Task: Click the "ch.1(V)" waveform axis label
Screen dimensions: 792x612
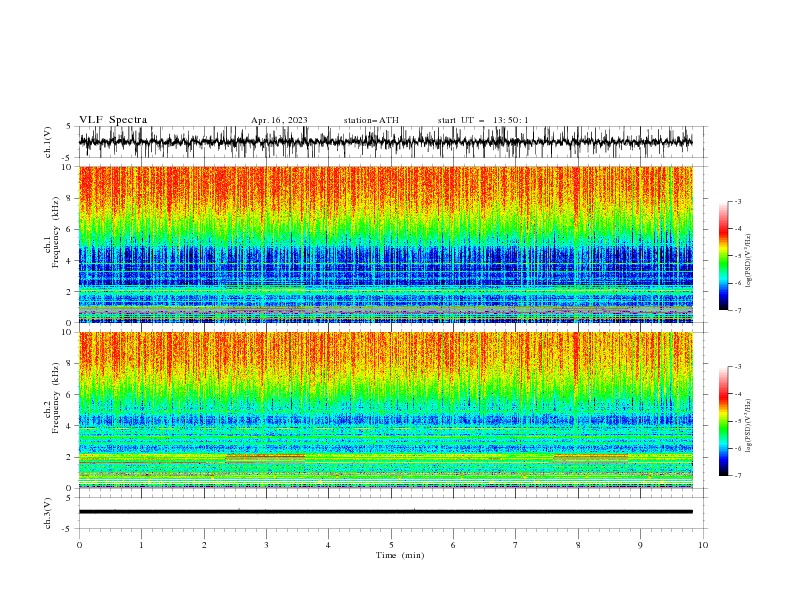Action: click(48, 142)
